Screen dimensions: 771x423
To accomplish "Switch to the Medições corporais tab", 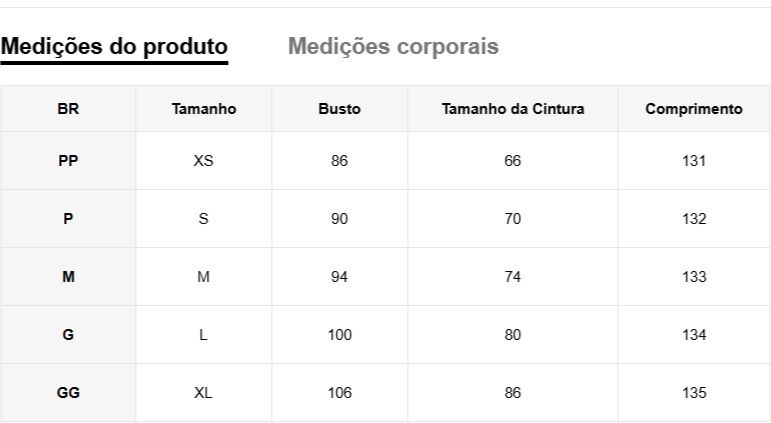I will tap(393, 46).
